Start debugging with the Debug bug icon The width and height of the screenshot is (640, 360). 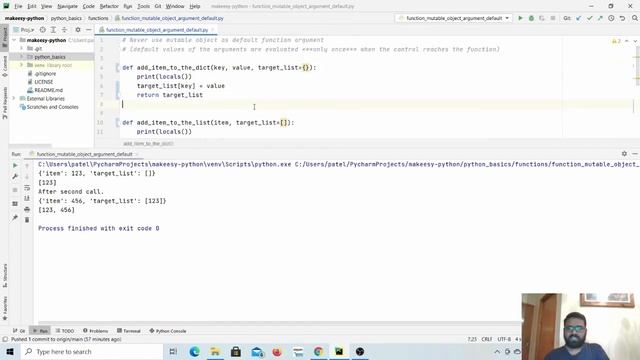click(x=531, y=18)
